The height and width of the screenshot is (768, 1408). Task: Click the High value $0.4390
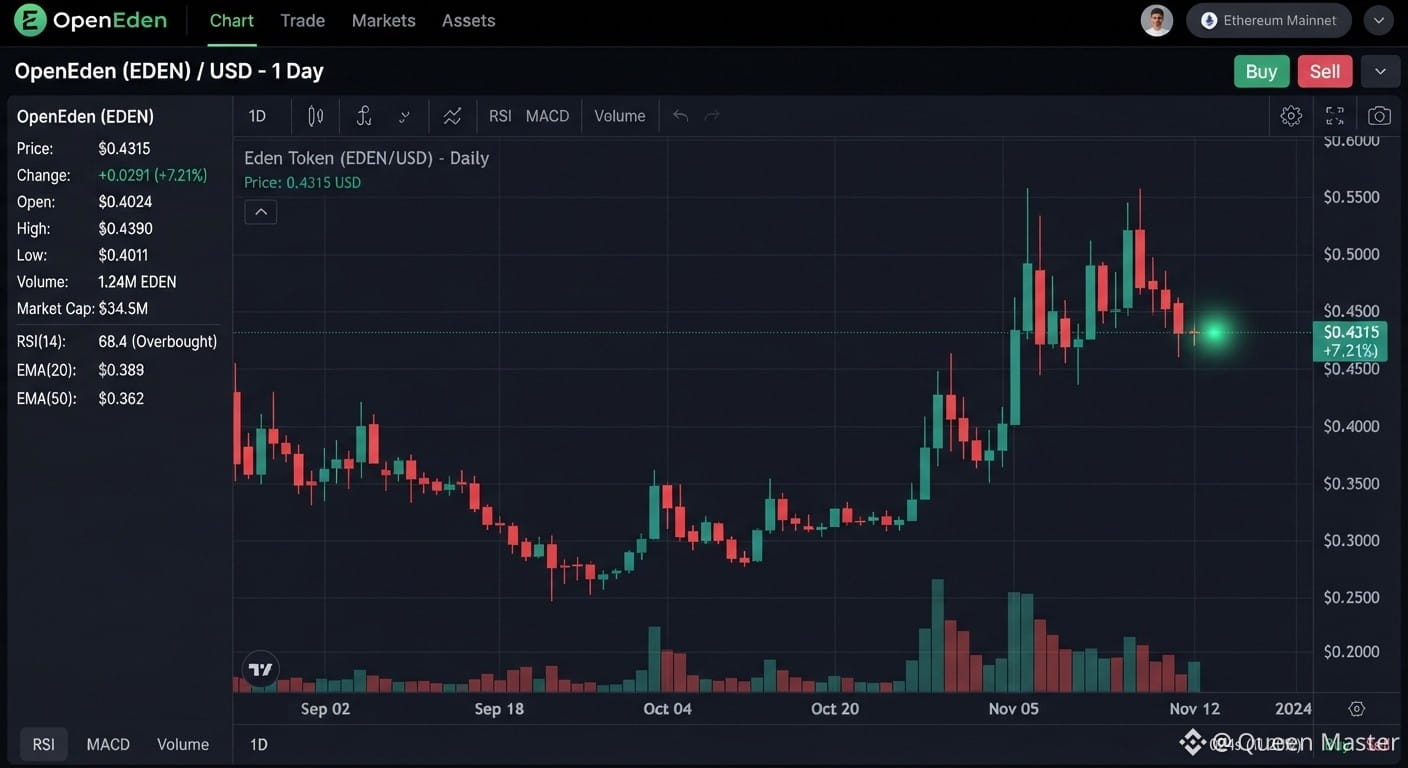(125, 229)
